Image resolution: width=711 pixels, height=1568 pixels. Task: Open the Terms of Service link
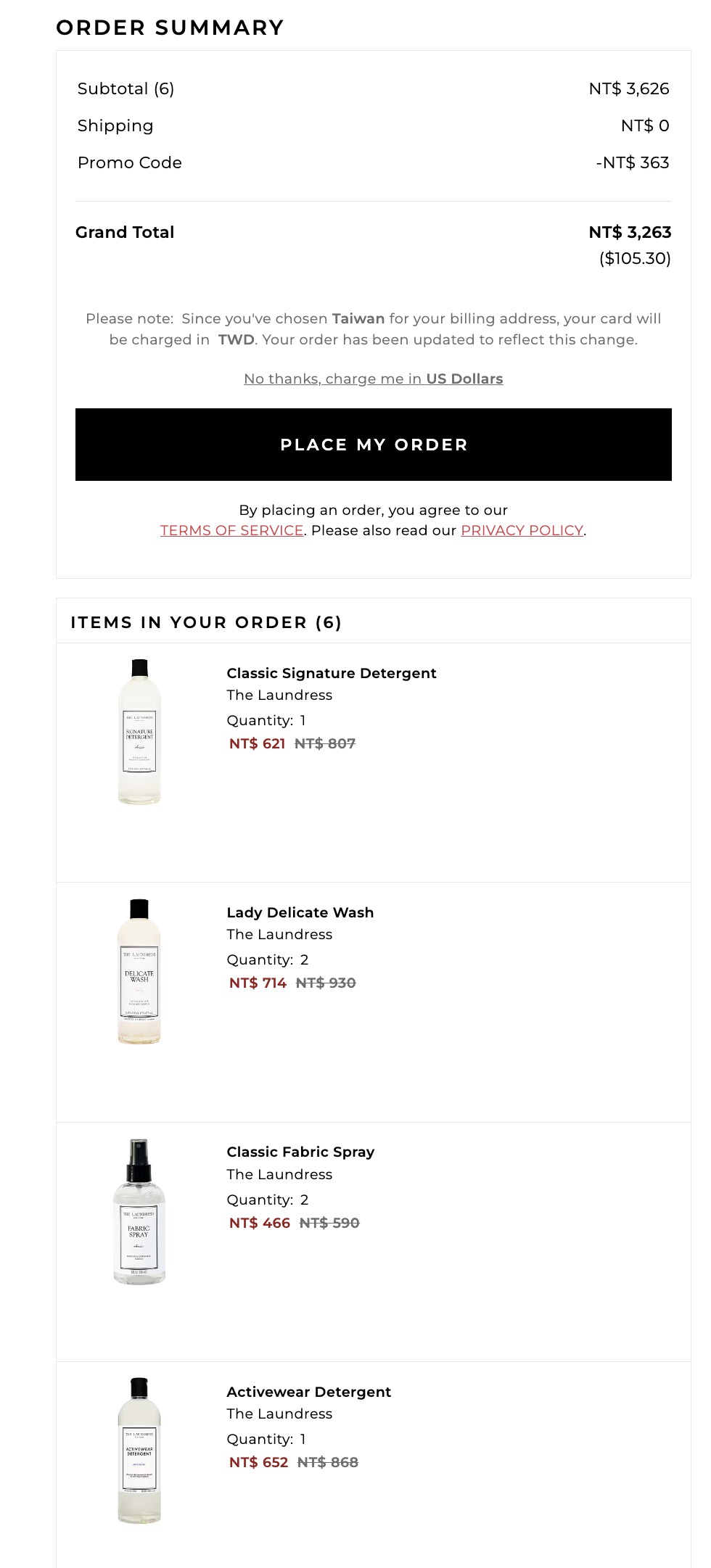tap(231, 530)
